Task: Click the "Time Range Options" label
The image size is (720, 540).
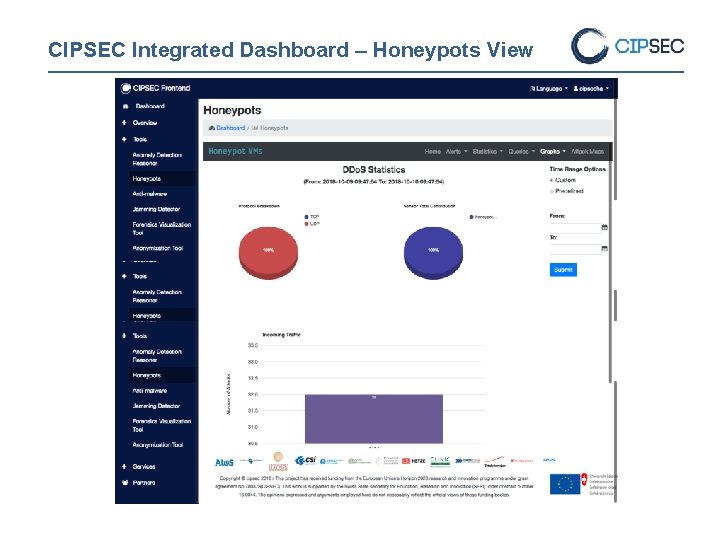Action: 578,169
